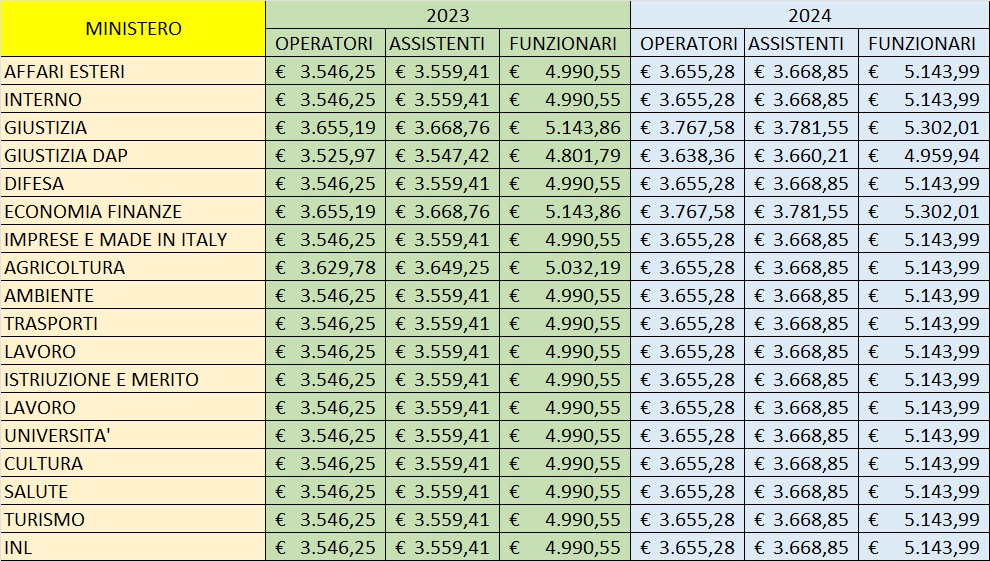Select ECONOMIA FINANZE 2024 ASSISTENTI € 3.781,55
990x561 pixels.
801,211
